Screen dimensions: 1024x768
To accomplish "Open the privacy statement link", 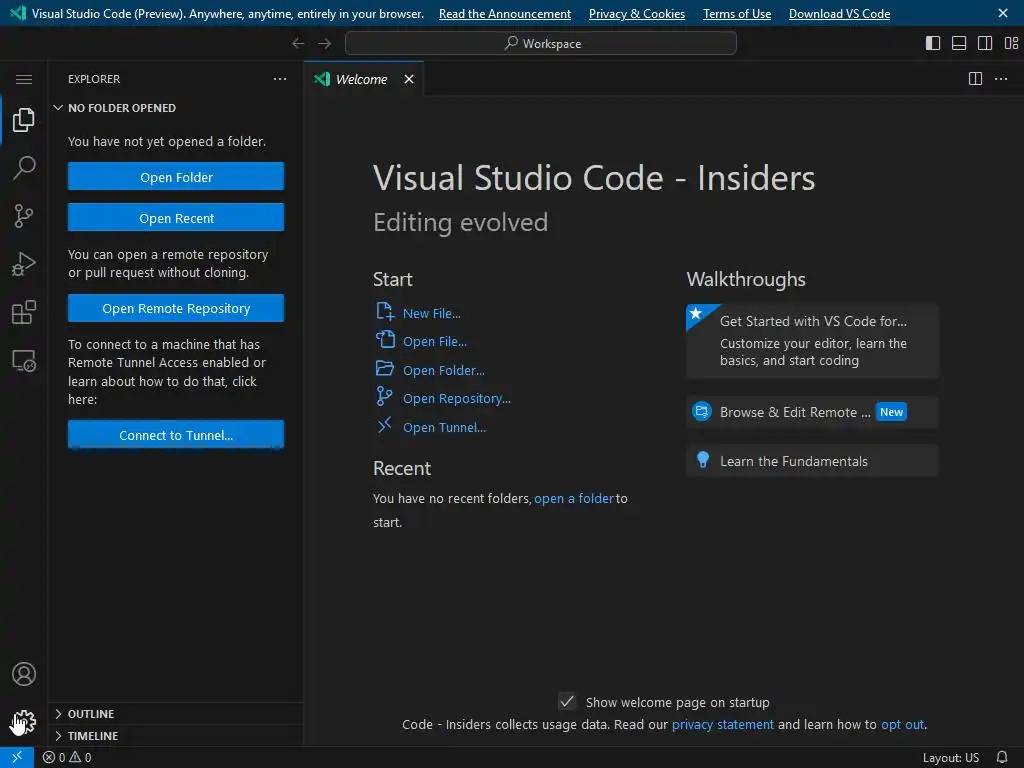I will click(722, 725).
